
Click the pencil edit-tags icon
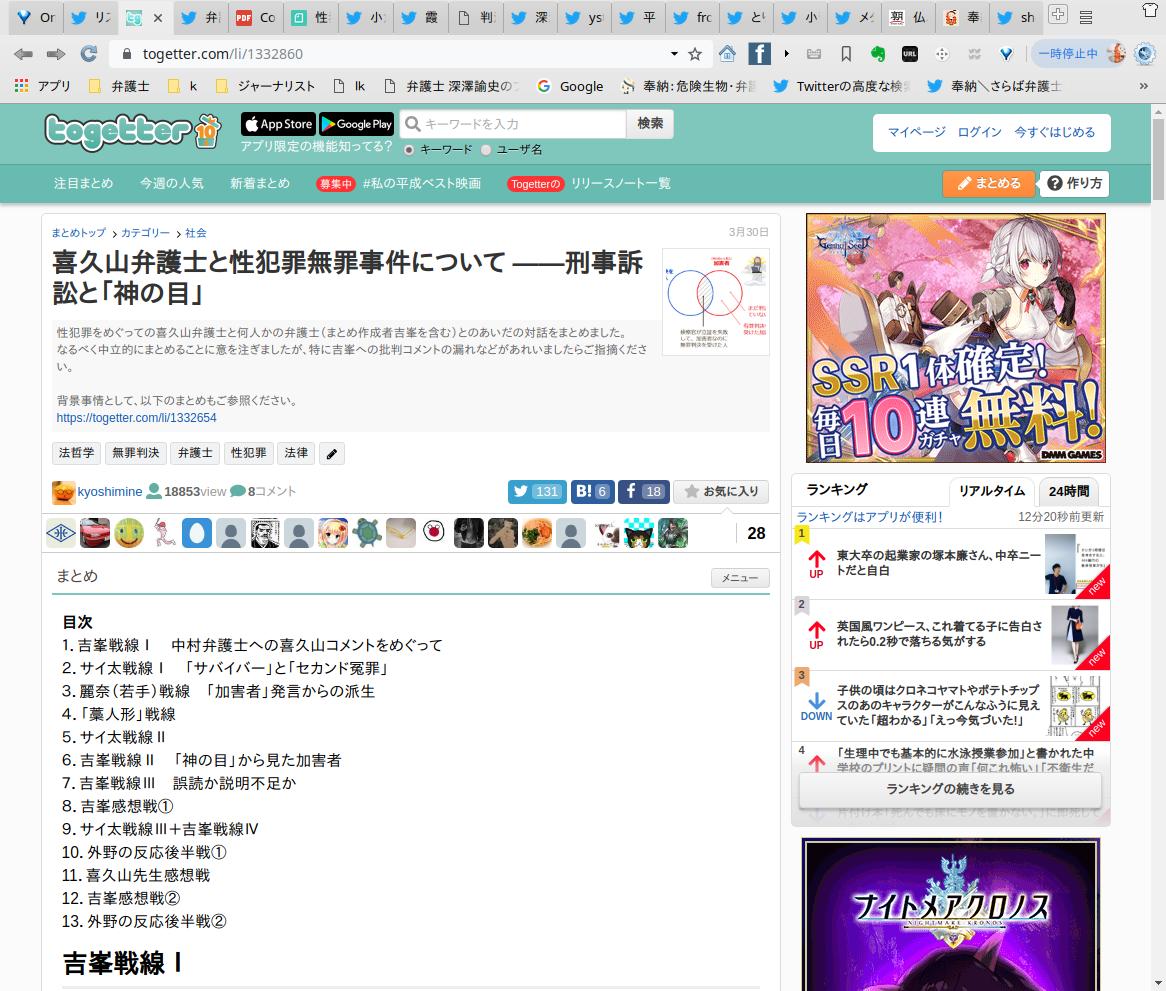[332, 453]
